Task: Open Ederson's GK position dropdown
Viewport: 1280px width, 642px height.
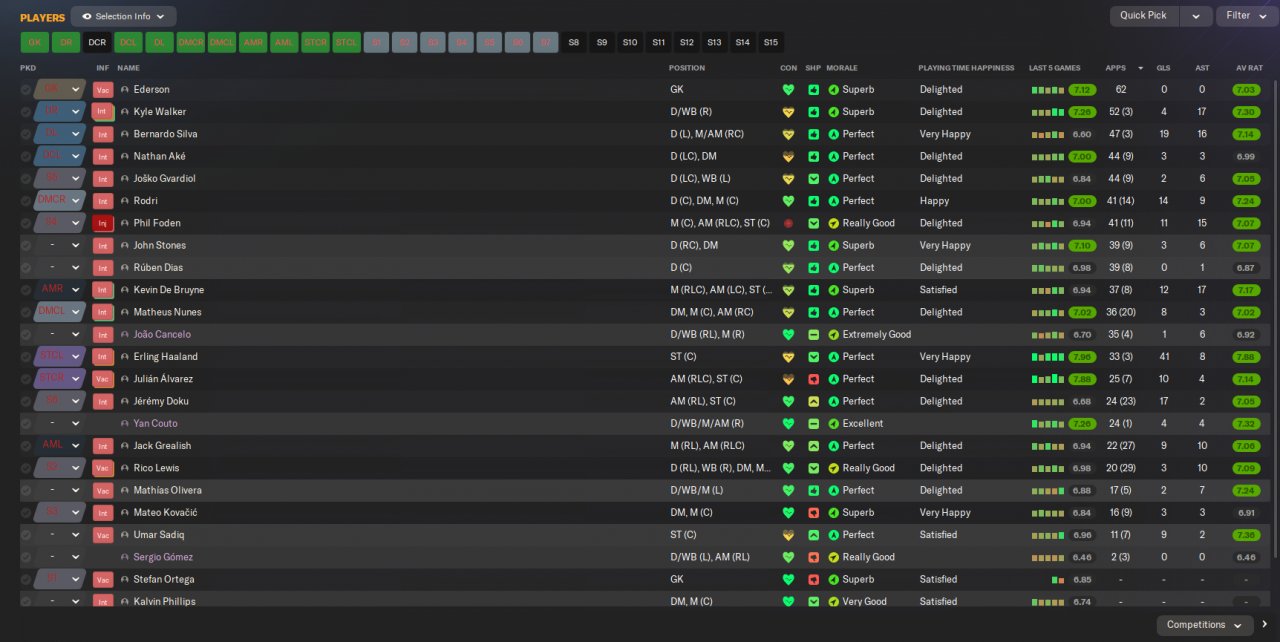Action: click(x=60, y=90)
